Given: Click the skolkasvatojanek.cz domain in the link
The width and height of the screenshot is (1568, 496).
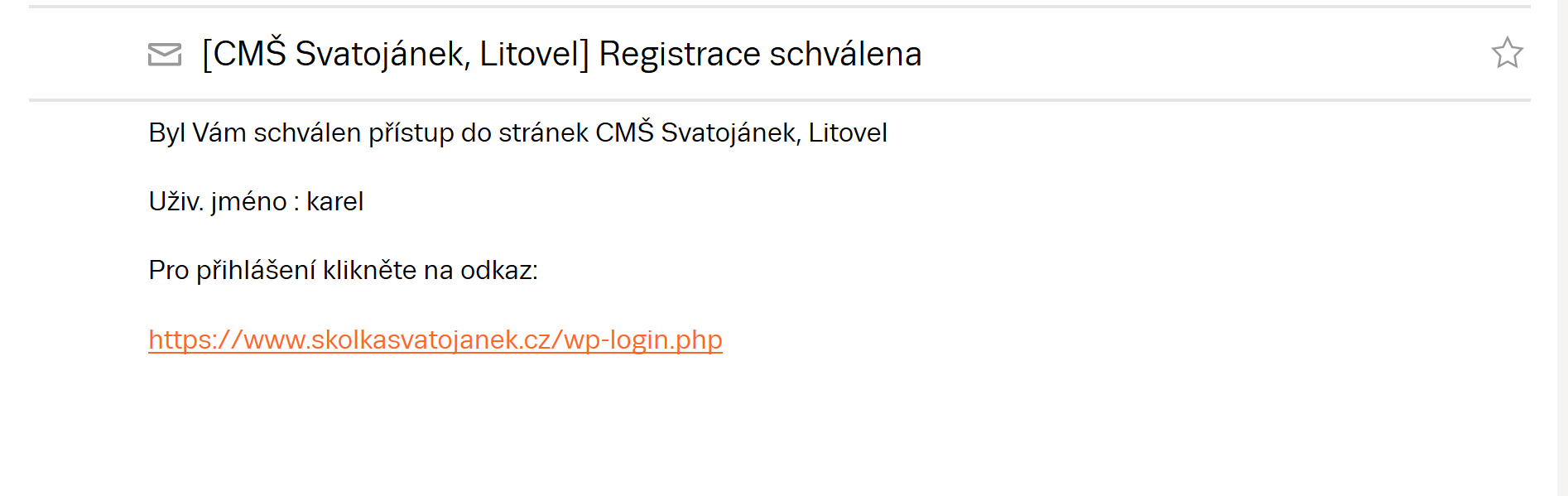Looking at the screenshot, I should [x=429, y=339].
